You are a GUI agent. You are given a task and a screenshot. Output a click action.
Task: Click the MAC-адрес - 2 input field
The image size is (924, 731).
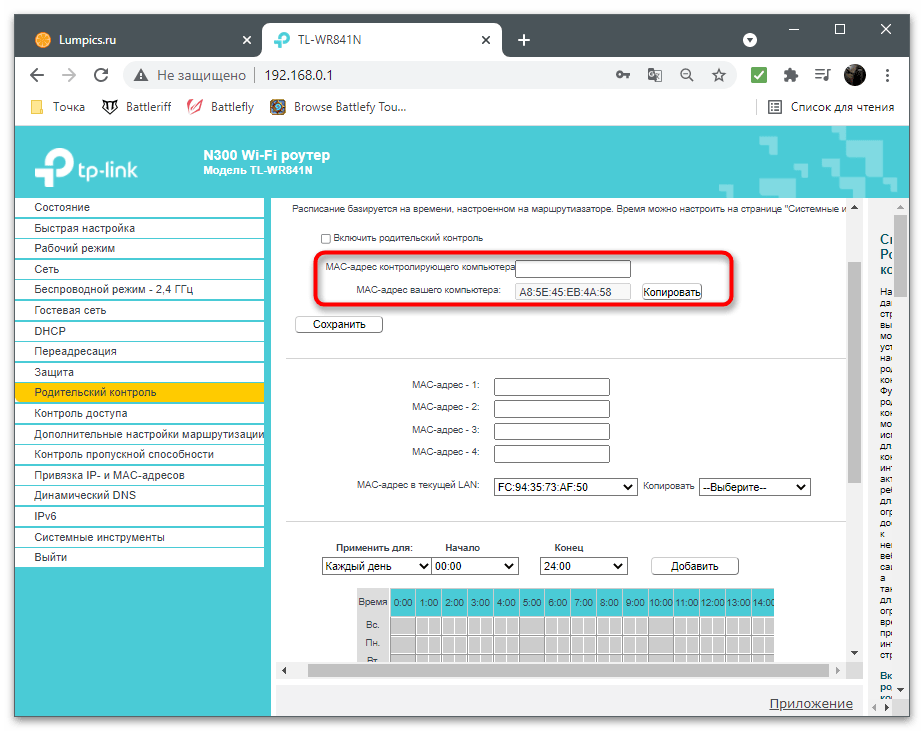pyautogui.click(x=552, y=409)
